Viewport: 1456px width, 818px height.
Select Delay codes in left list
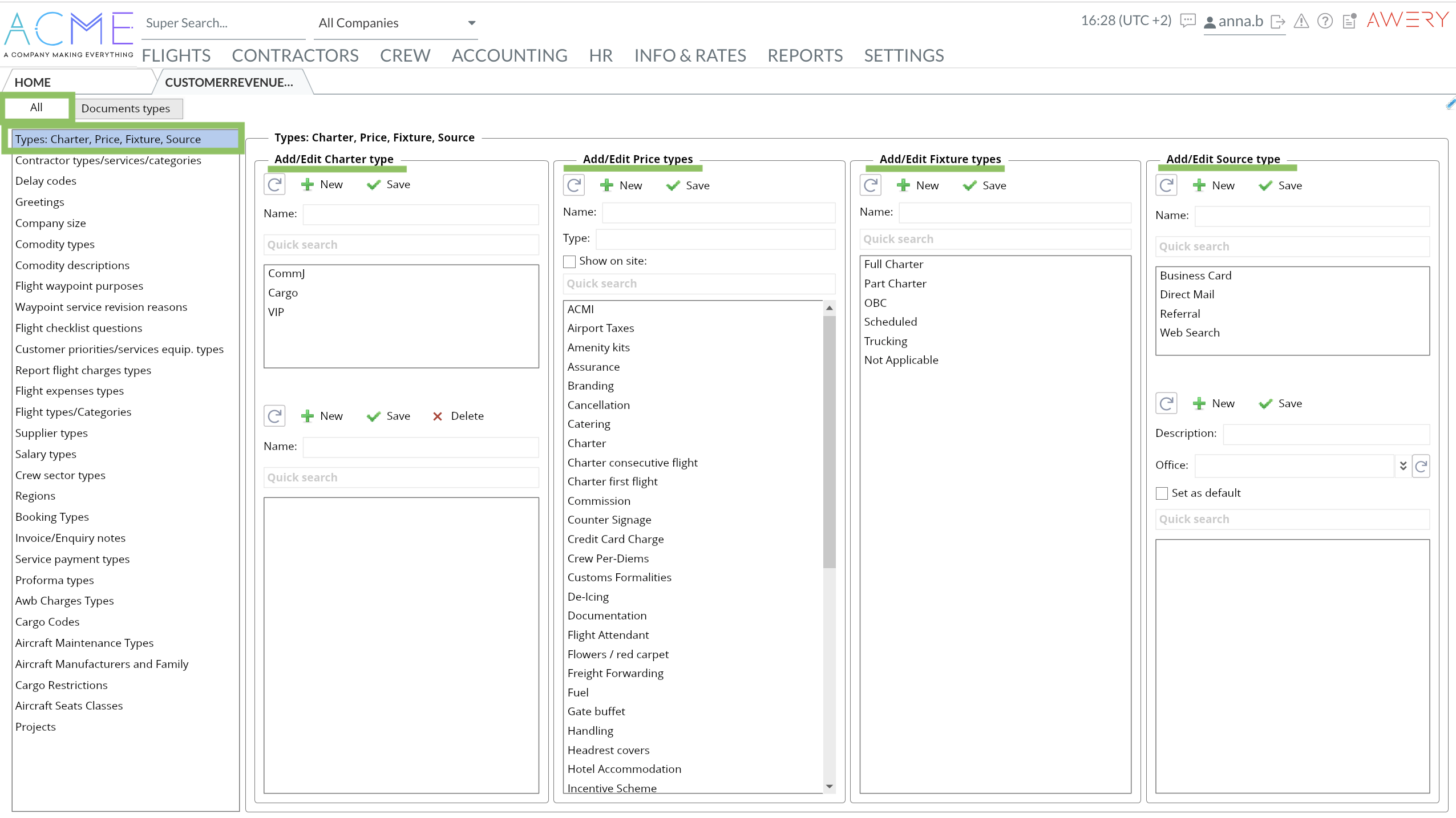point(46,181)
